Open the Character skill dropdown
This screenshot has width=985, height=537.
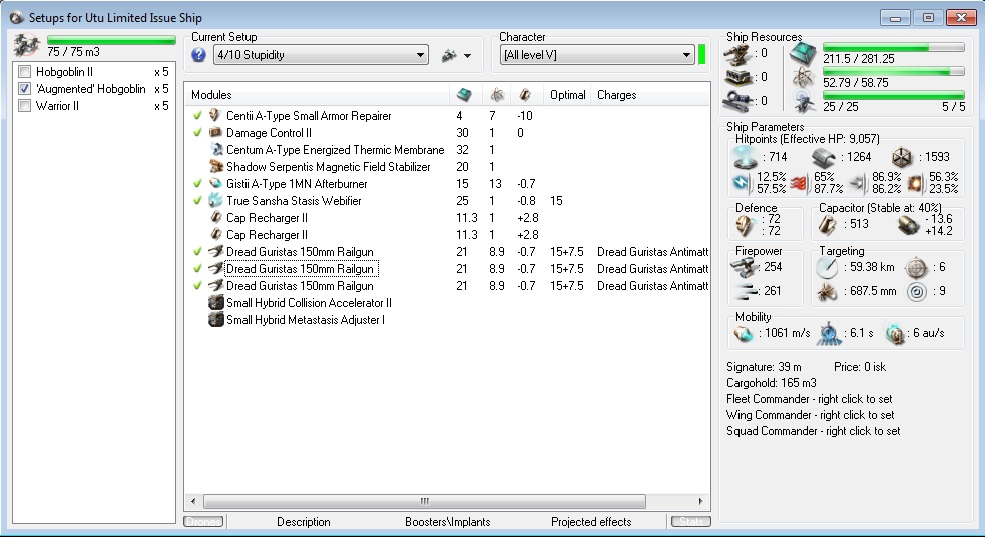597,55
